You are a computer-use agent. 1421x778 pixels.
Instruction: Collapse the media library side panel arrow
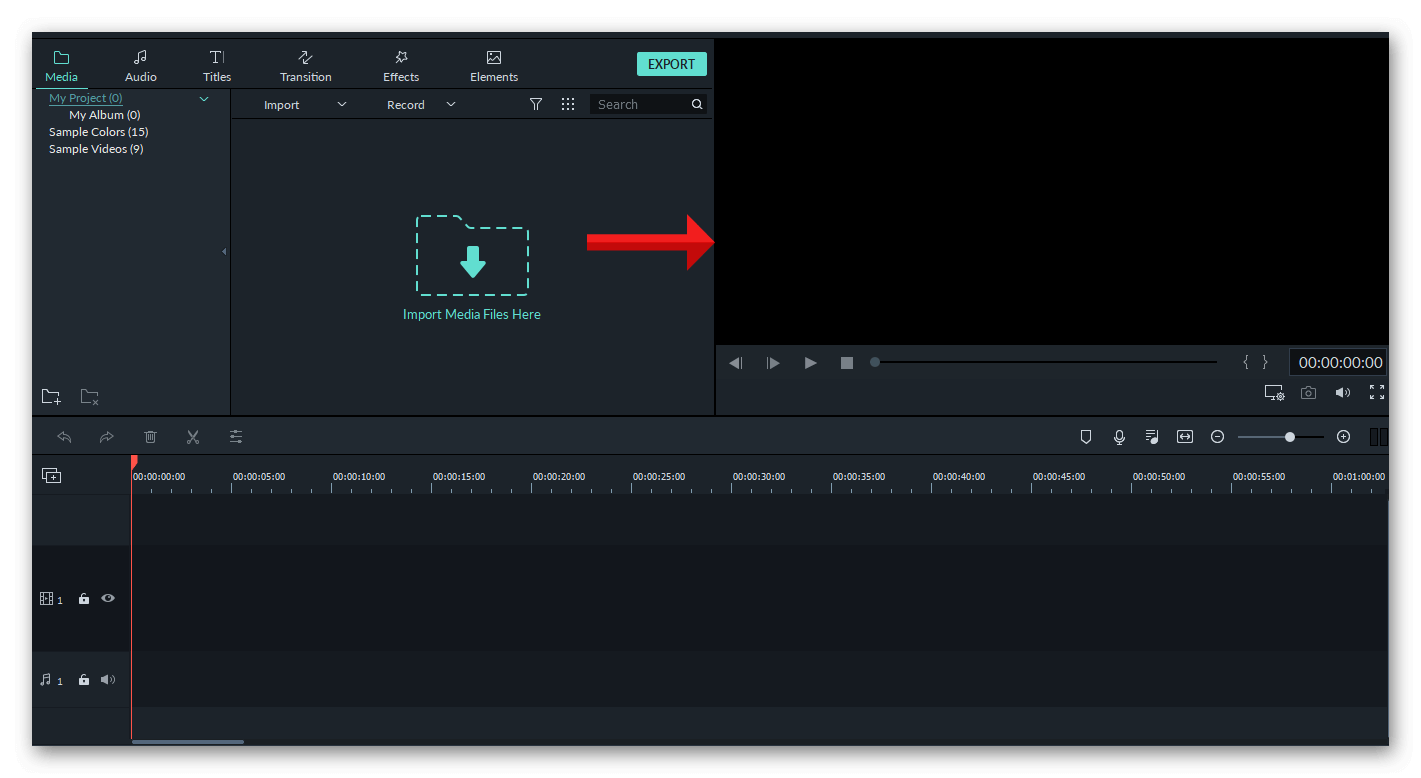(x=224, y=252)
